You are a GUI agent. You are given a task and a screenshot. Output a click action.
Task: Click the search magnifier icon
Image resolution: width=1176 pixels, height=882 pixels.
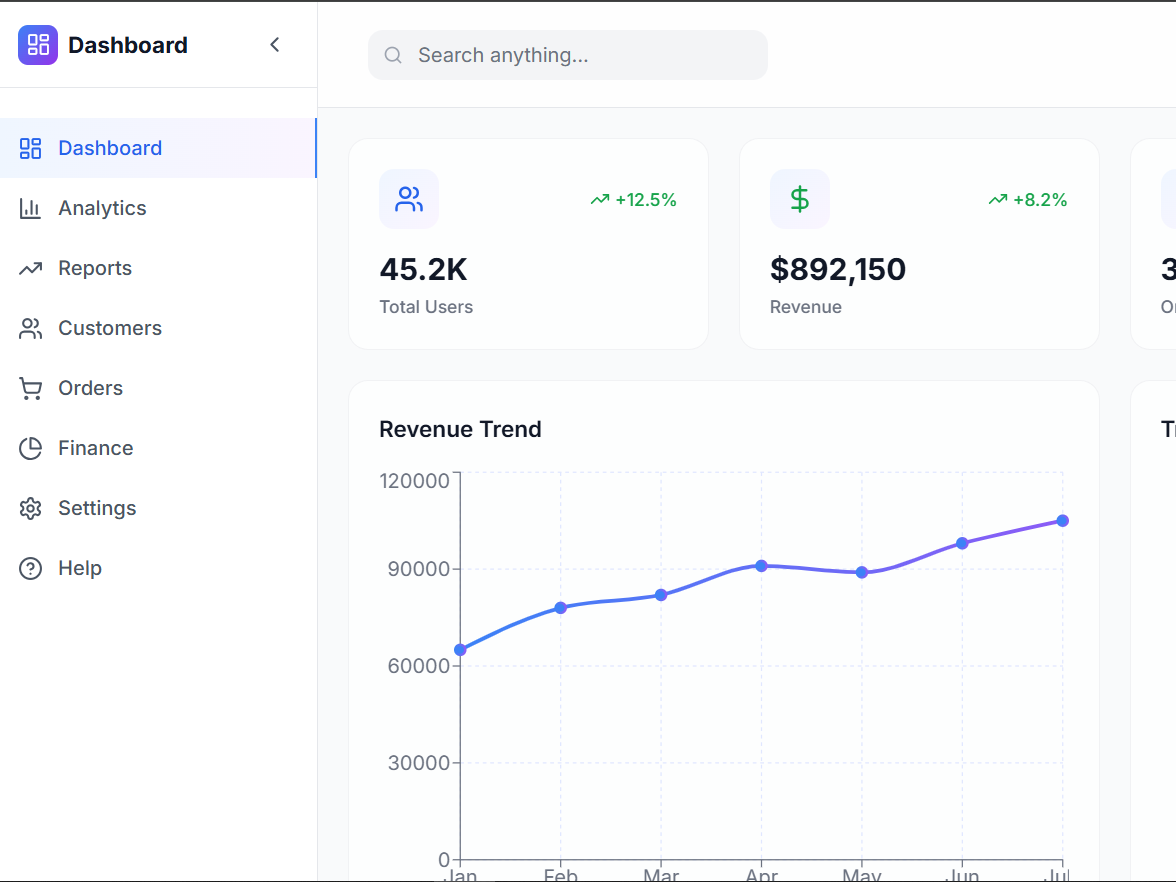(x=392, y=55)
